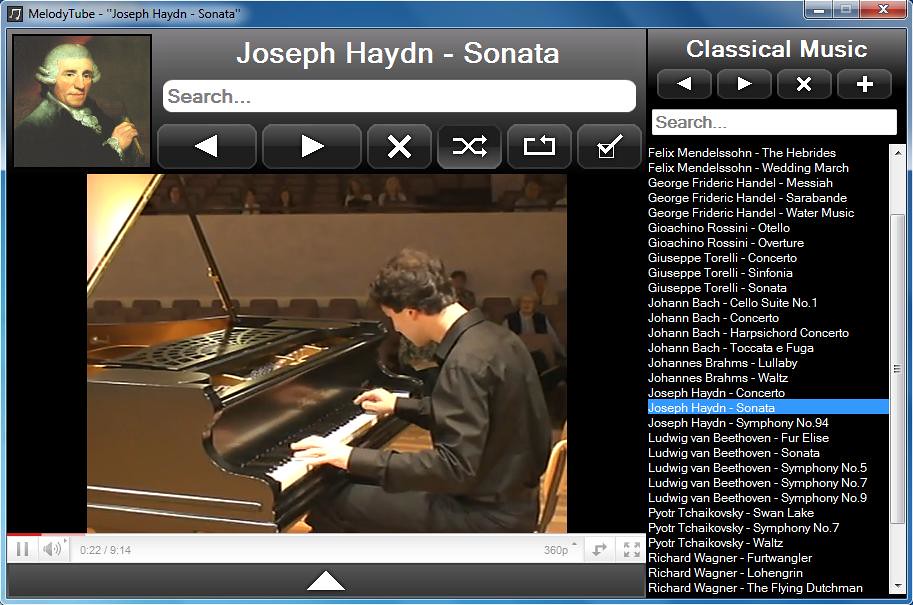Image resolution: width=913 pixels, height=605 pixels.
Task: Select Giuseppe Torelli - Sinfonia
Action: (768, 273)
